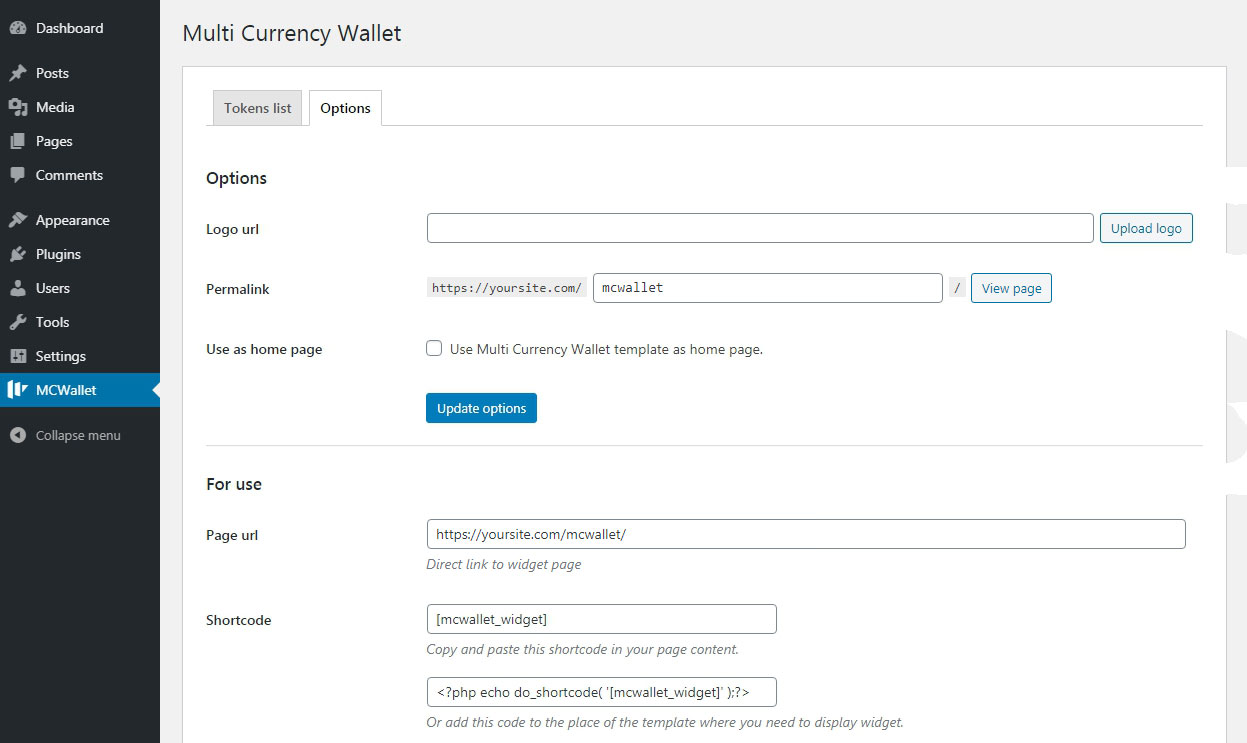Image resolution: width=1247 pixels, height=743 pixels.
Task: Click the MCWallet logo icon
Action: click(x=17, y=390)
